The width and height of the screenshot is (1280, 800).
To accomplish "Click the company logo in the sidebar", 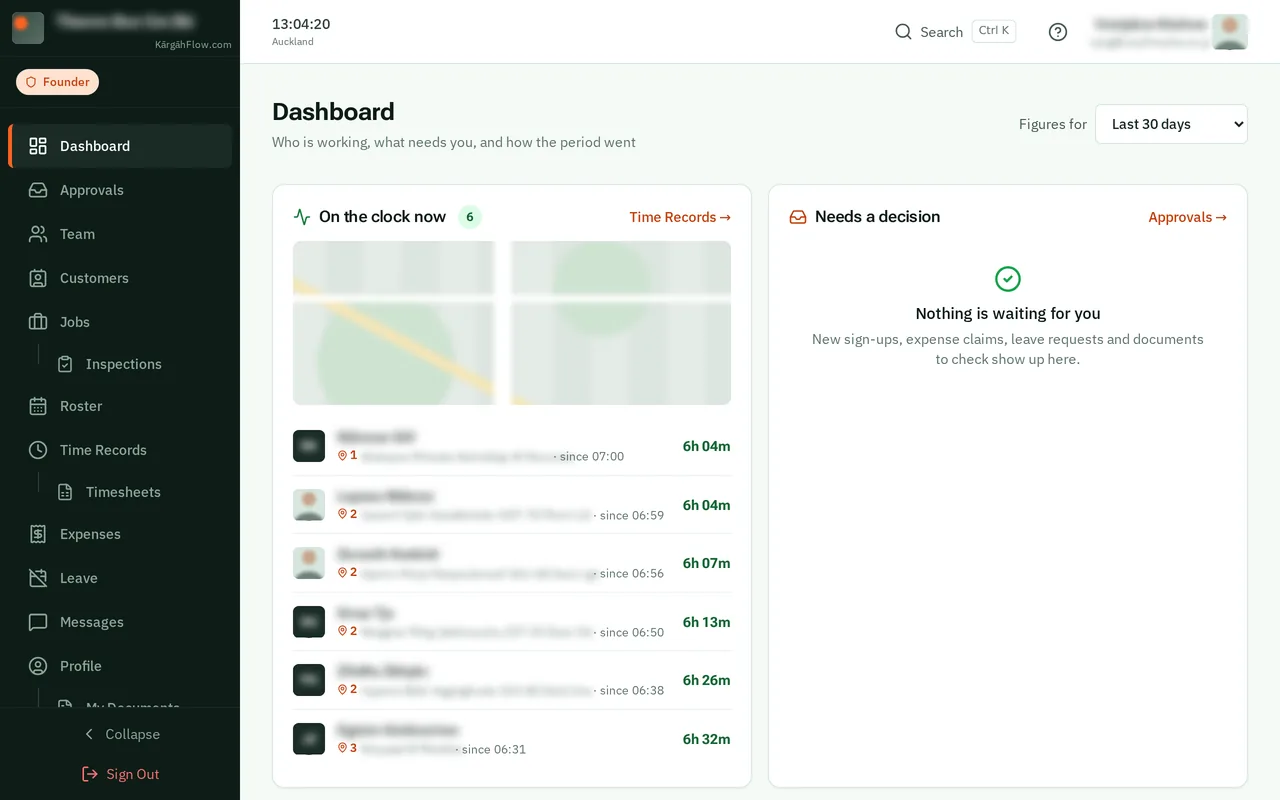I will [x=28, y=28].
